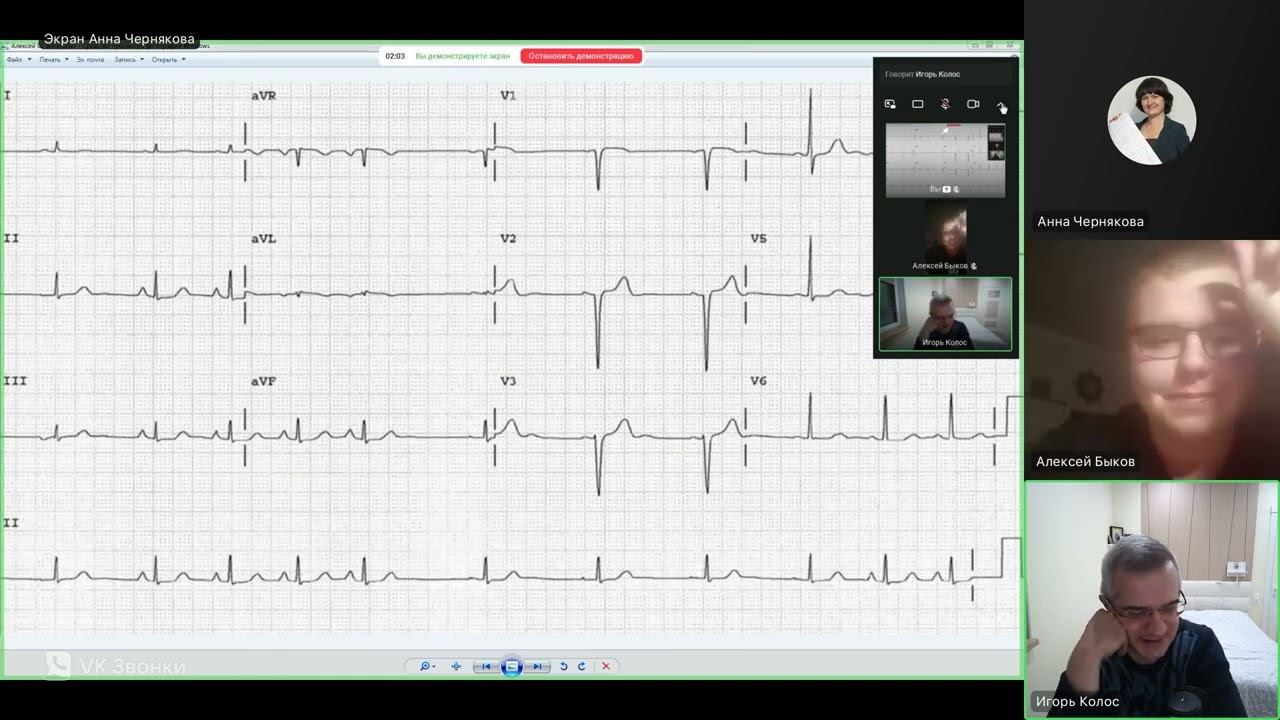
Task: Open the Эл. почта menu item
Action: click(x=90, y=60)
